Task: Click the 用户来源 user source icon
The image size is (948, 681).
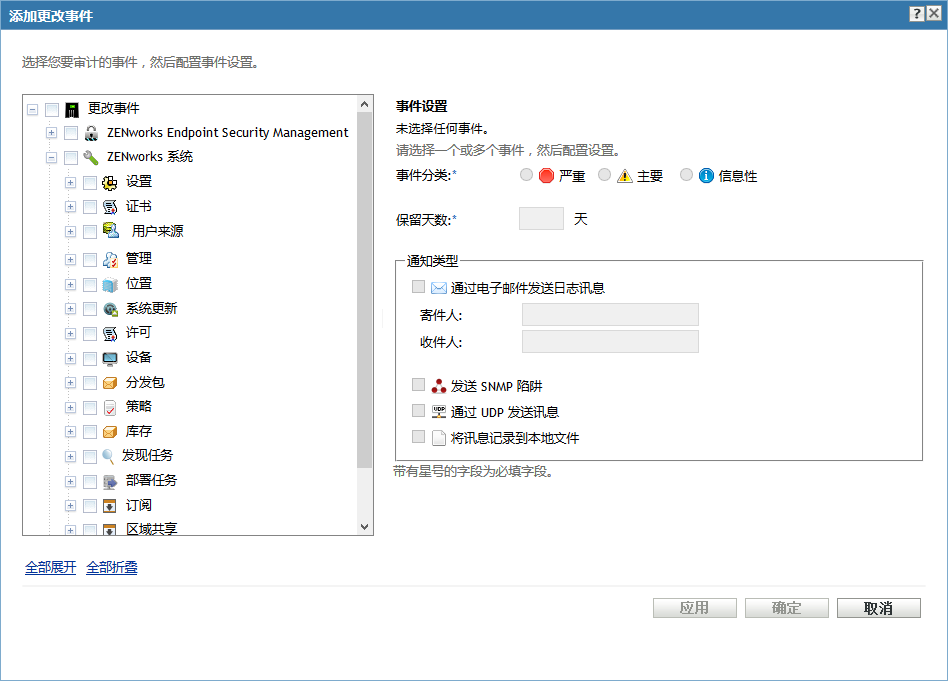Action: click(112, 231)
